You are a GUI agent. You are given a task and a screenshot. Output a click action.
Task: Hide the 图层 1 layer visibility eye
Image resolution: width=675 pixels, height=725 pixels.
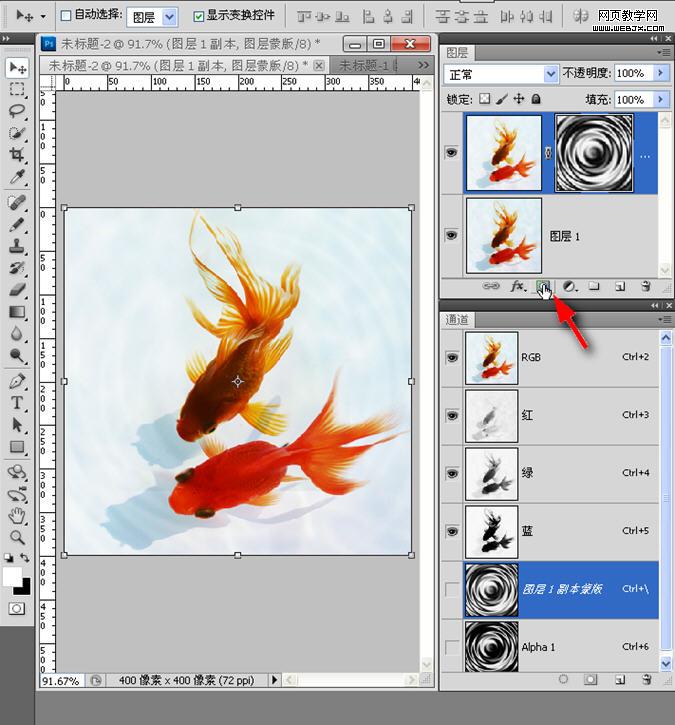(451, 235)
